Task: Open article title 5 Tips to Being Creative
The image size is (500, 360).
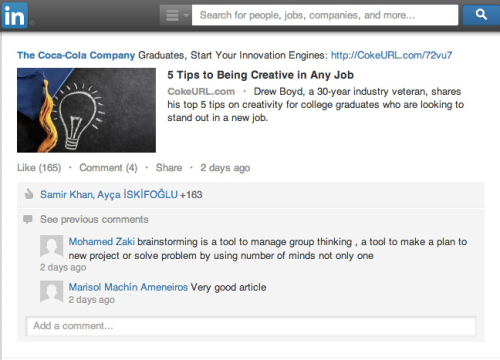Action: tap(260, 75)
